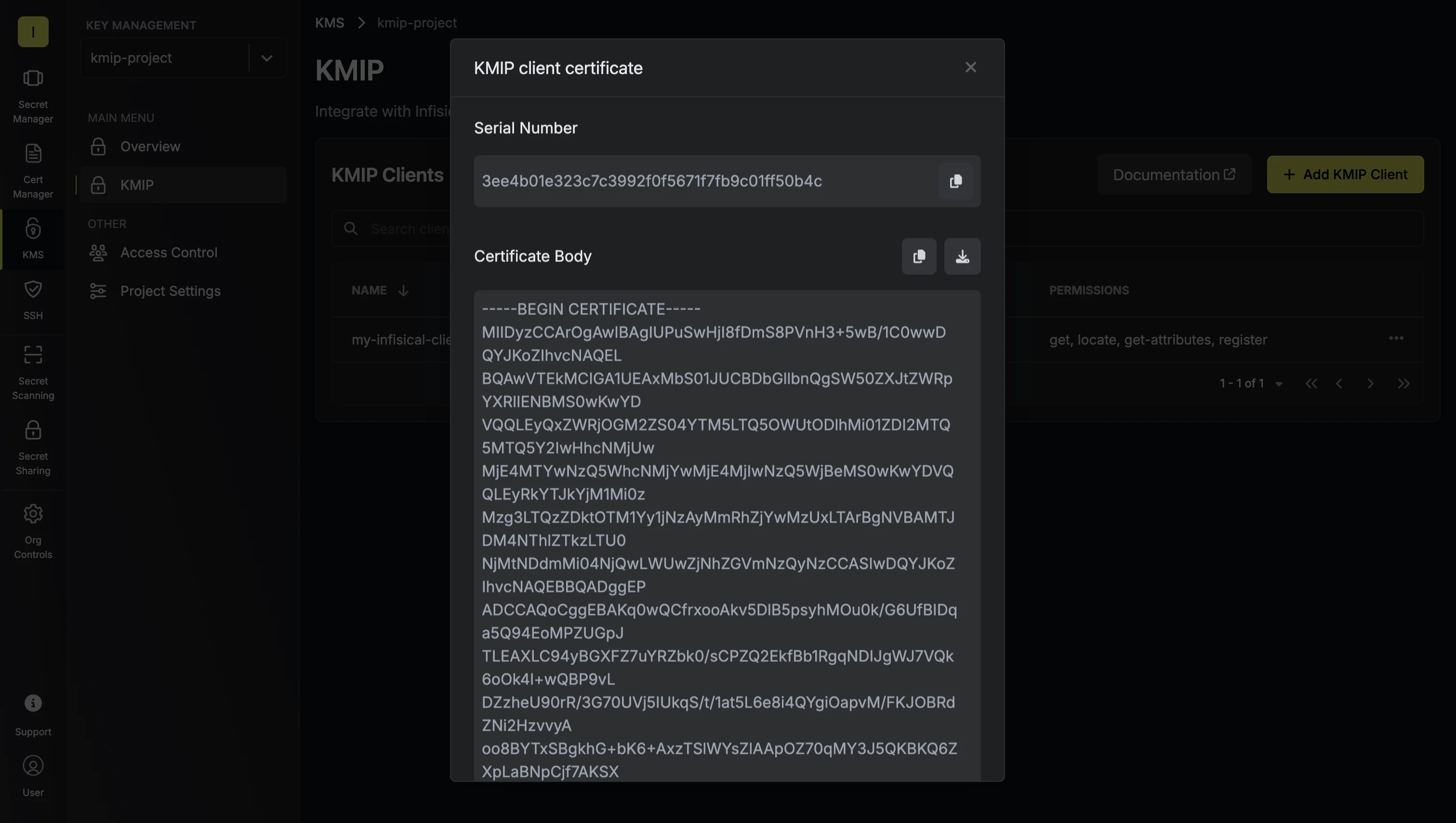Viewport: 1456px width, 823px height.
Task: Jump to the first page of clients
Action: [x=1311, y=384]
